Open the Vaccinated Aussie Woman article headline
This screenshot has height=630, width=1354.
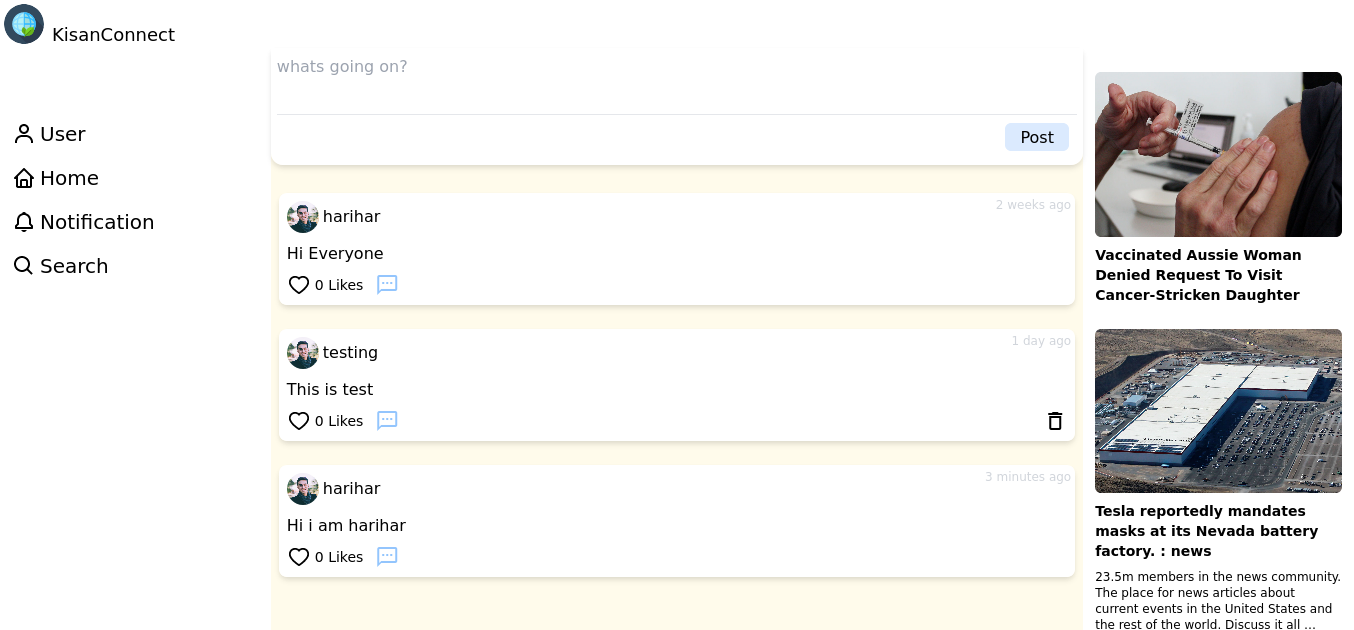tap(1199, 274)
